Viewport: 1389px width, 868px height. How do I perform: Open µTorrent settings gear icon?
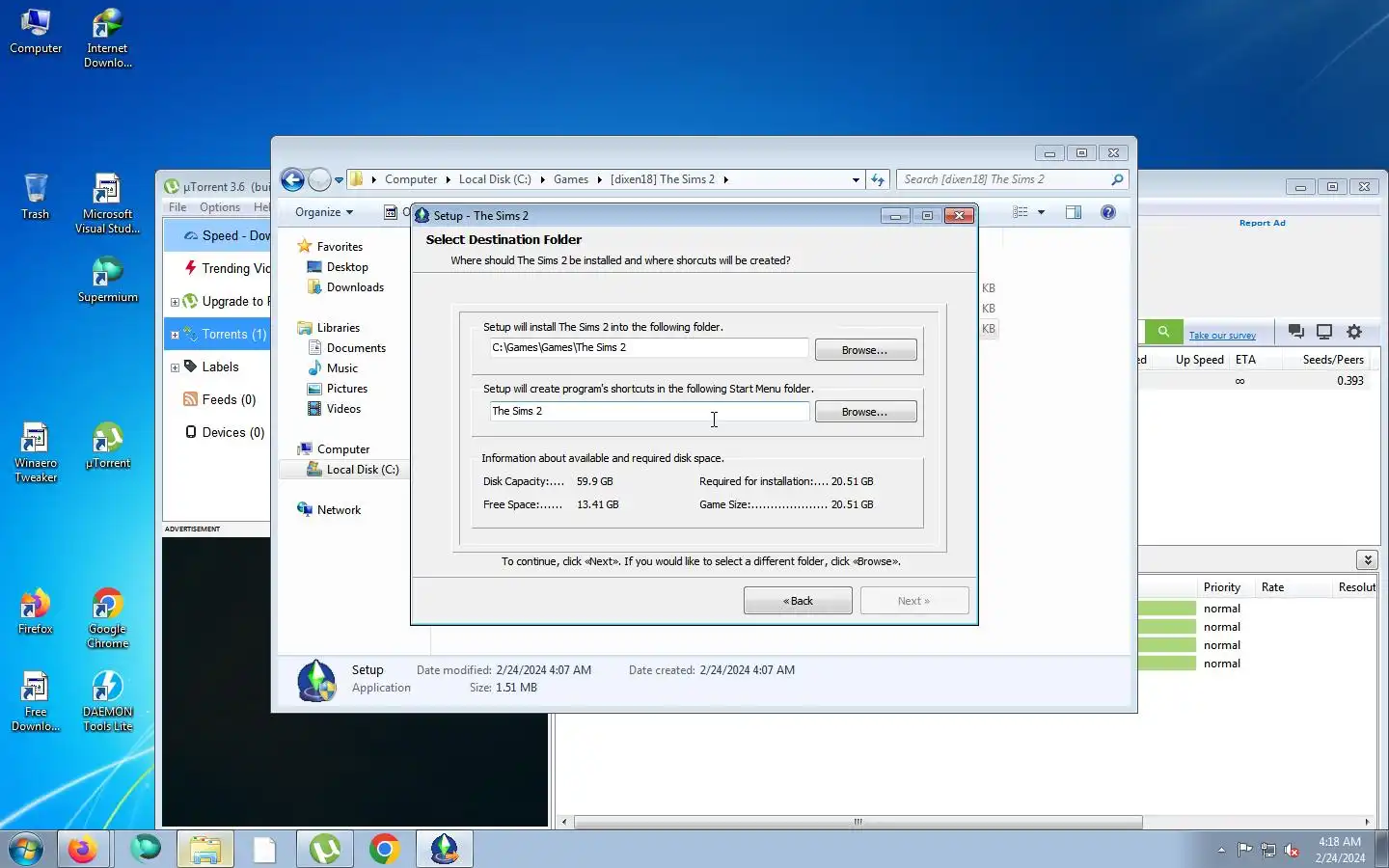[x=1354, y=332]
